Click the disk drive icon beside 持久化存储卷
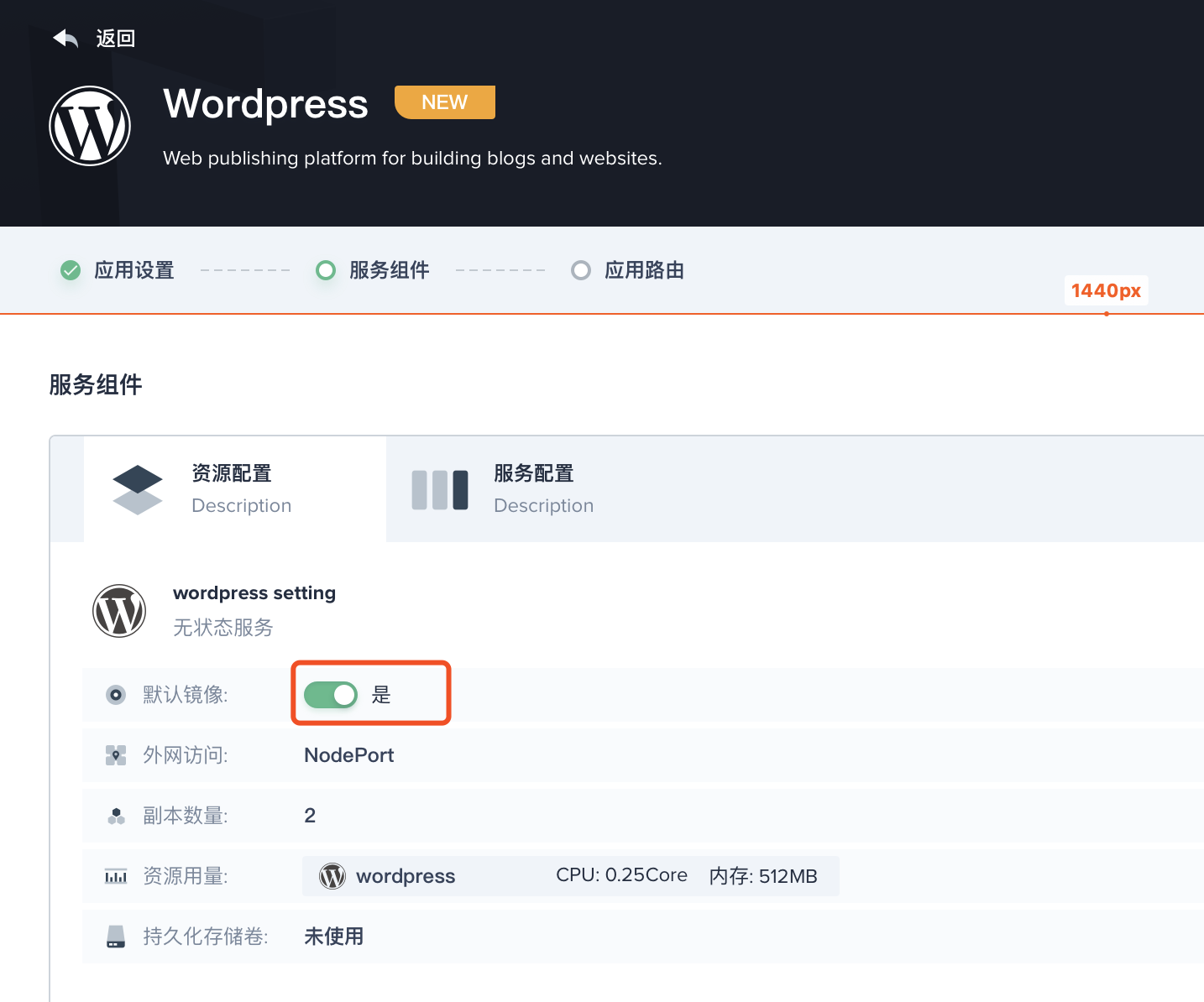The width and height of the screenshot is (1204, 1002). pos(116,937)
